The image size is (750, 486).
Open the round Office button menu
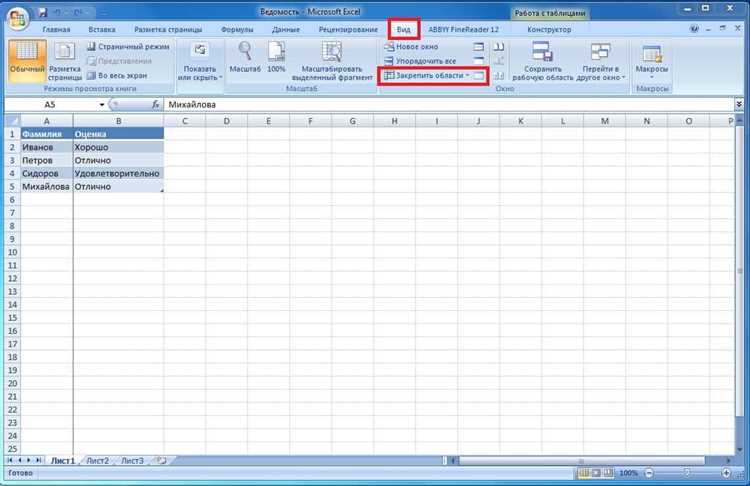(18, 19)
